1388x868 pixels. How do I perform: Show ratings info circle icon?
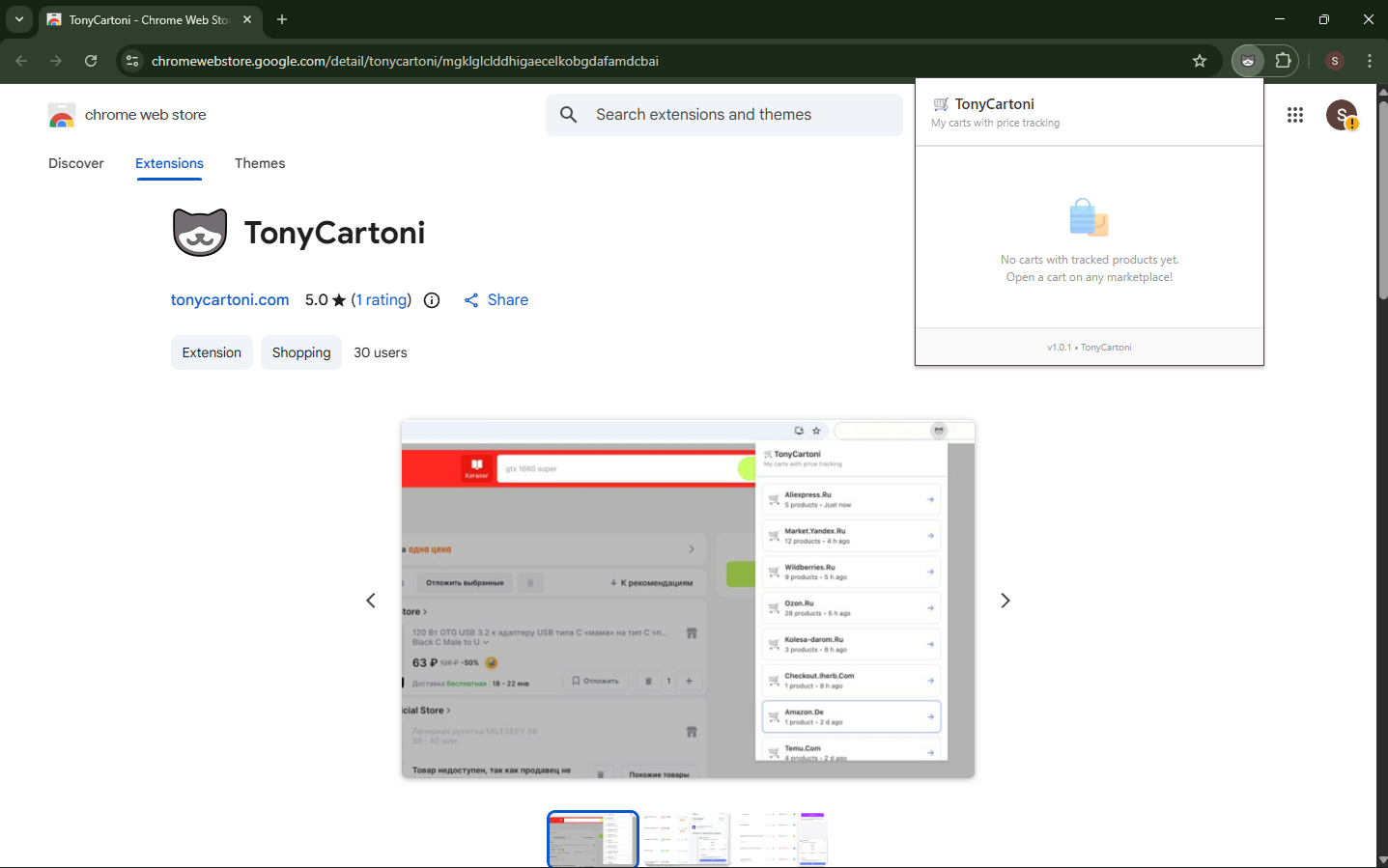tap(432, 300)
